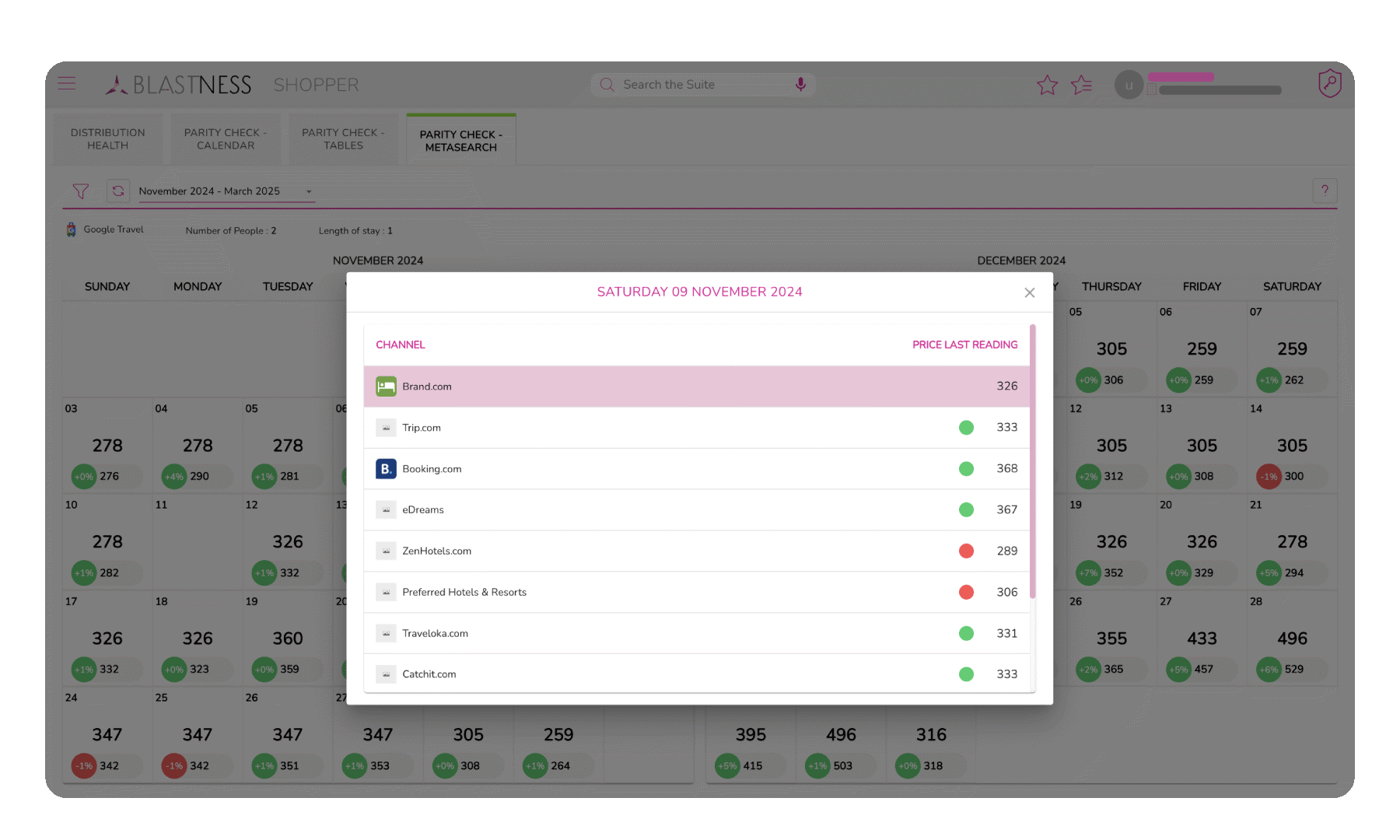The image size is (1400, 840).
Task: Click the Traveloka.com channel icon
Action: (386, 634)
